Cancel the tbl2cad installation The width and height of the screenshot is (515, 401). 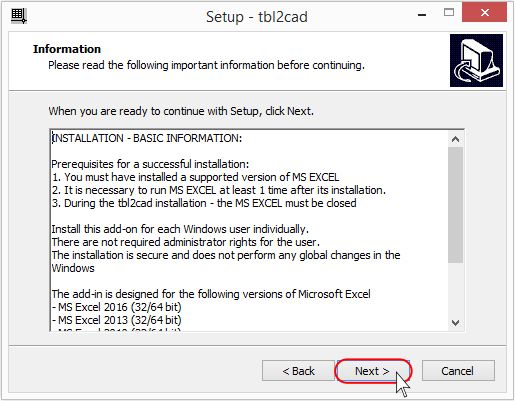(458, 371)
